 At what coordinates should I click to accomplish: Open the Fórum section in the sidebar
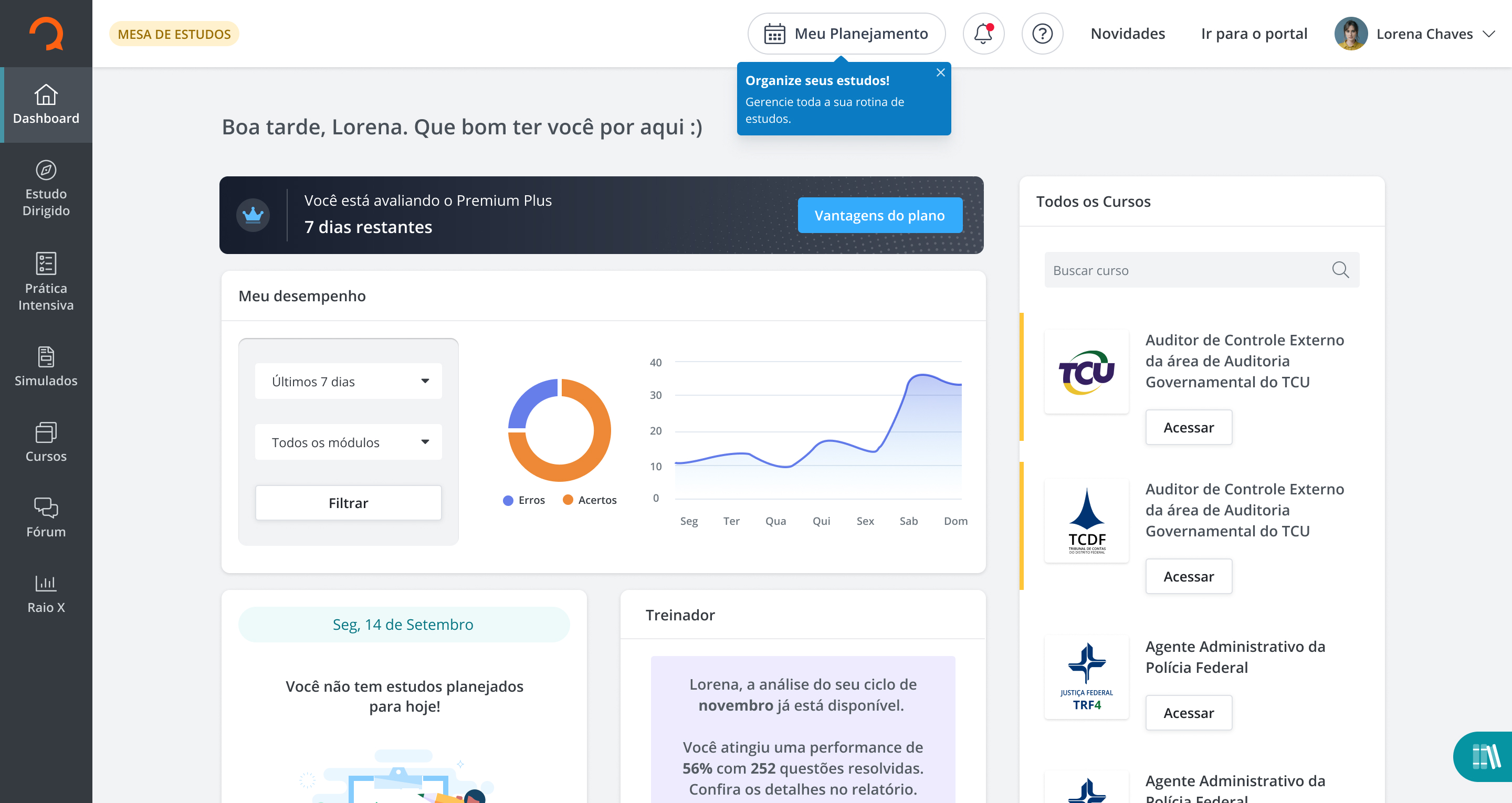click(x=46, y=517)
